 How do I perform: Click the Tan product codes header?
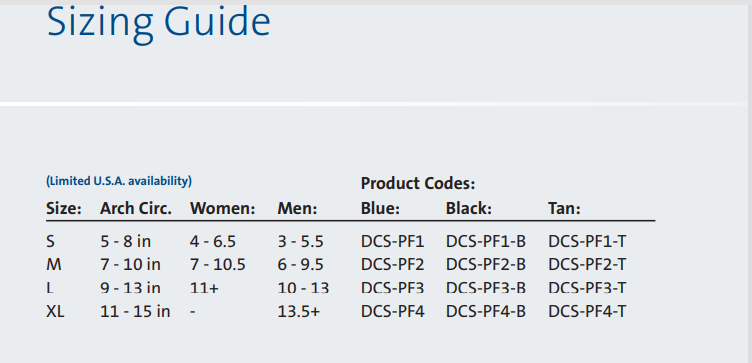[x=564, y=209]
